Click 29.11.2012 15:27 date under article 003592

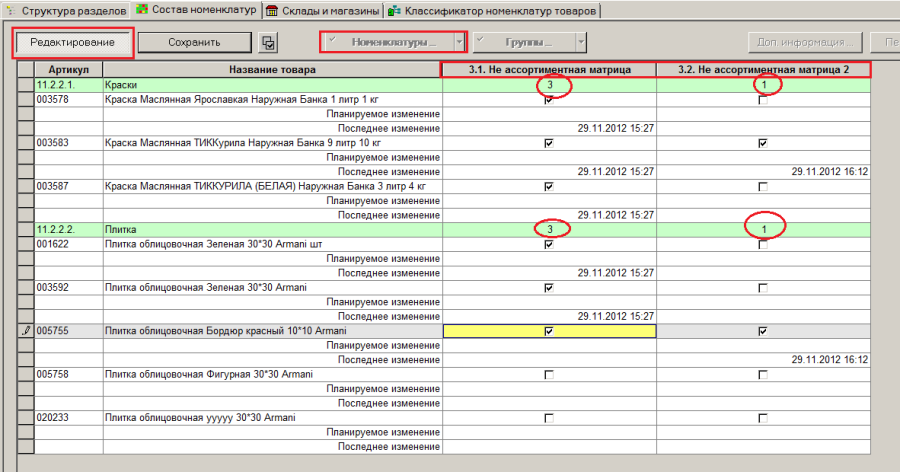(x=616, y=316)
